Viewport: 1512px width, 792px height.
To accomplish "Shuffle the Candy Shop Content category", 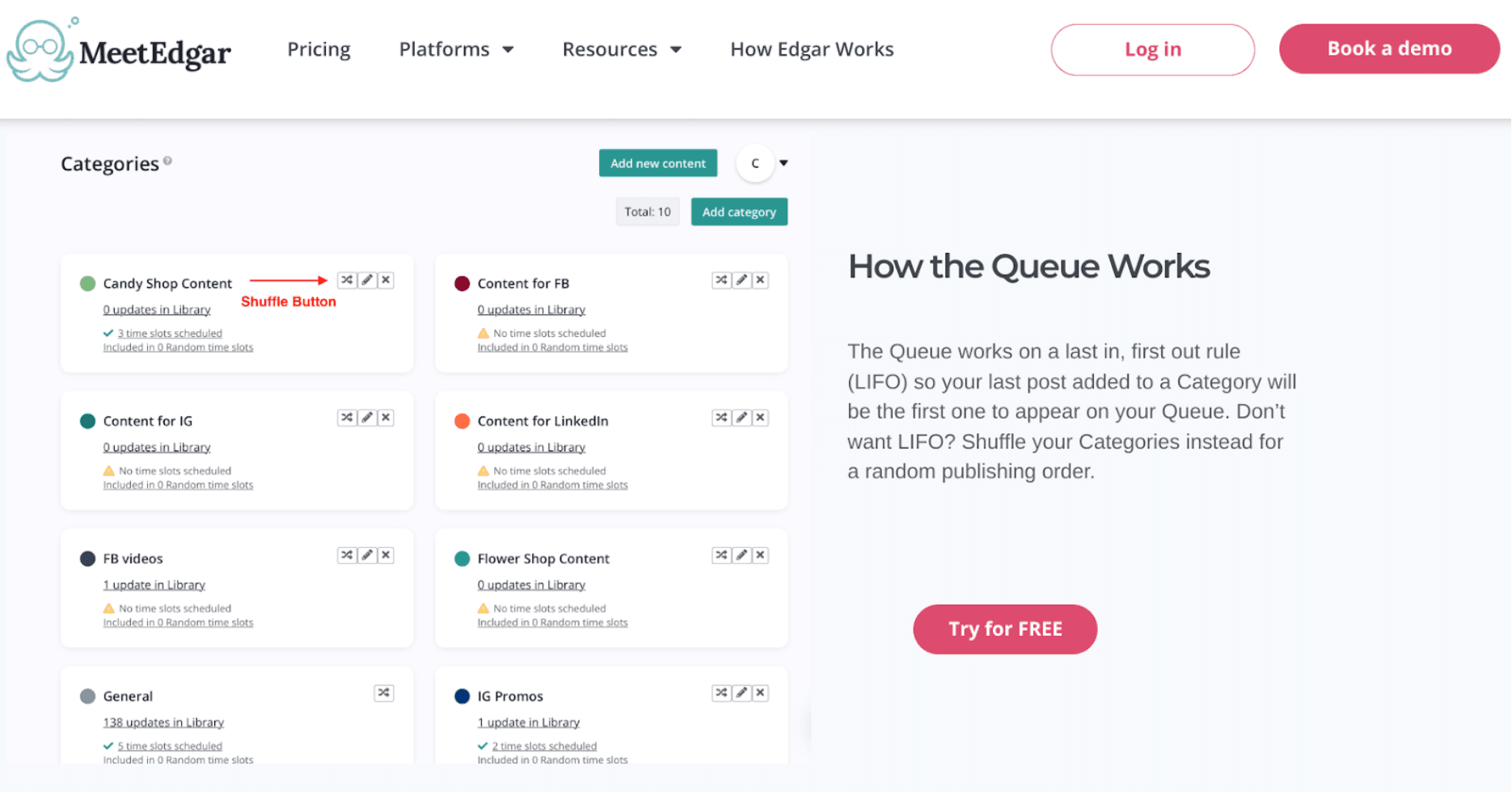I will (346, 280).
